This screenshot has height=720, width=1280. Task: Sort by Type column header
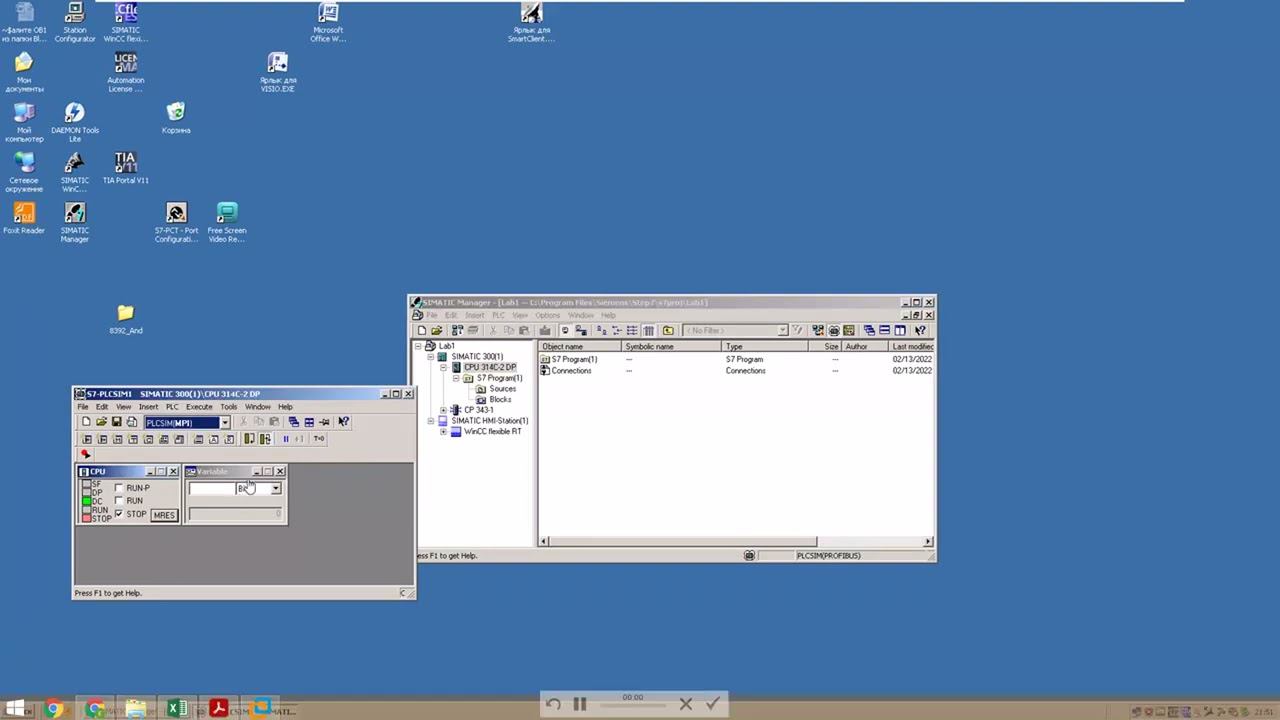click(x=765, y=347)
